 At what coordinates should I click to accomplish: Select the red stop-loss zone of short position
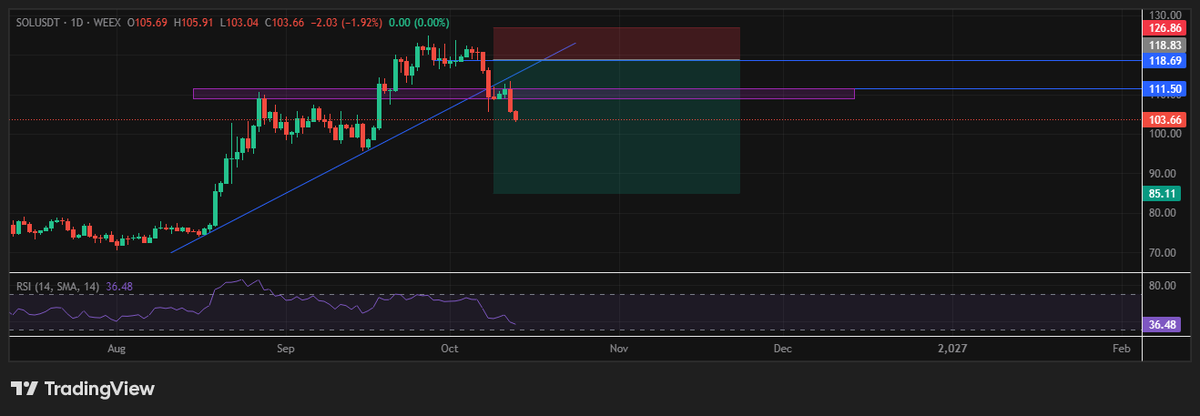point(616,43)
